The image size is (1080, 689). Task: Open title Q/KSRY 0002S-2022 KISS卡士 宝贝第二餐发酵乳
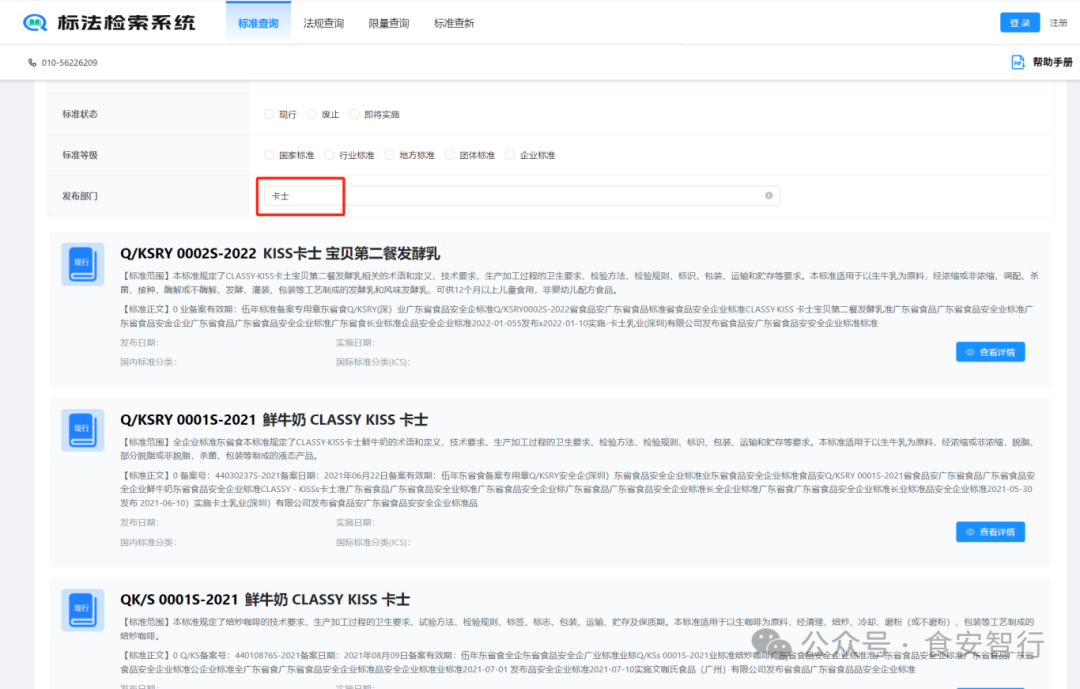point(280,254)
